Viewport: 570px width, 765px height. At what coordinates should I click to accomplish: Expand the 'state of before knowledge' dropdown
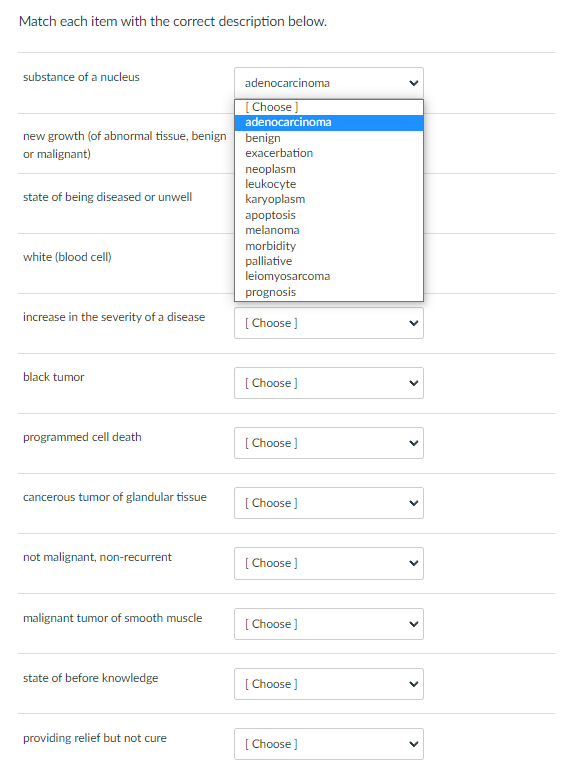(x=328, y=684)
